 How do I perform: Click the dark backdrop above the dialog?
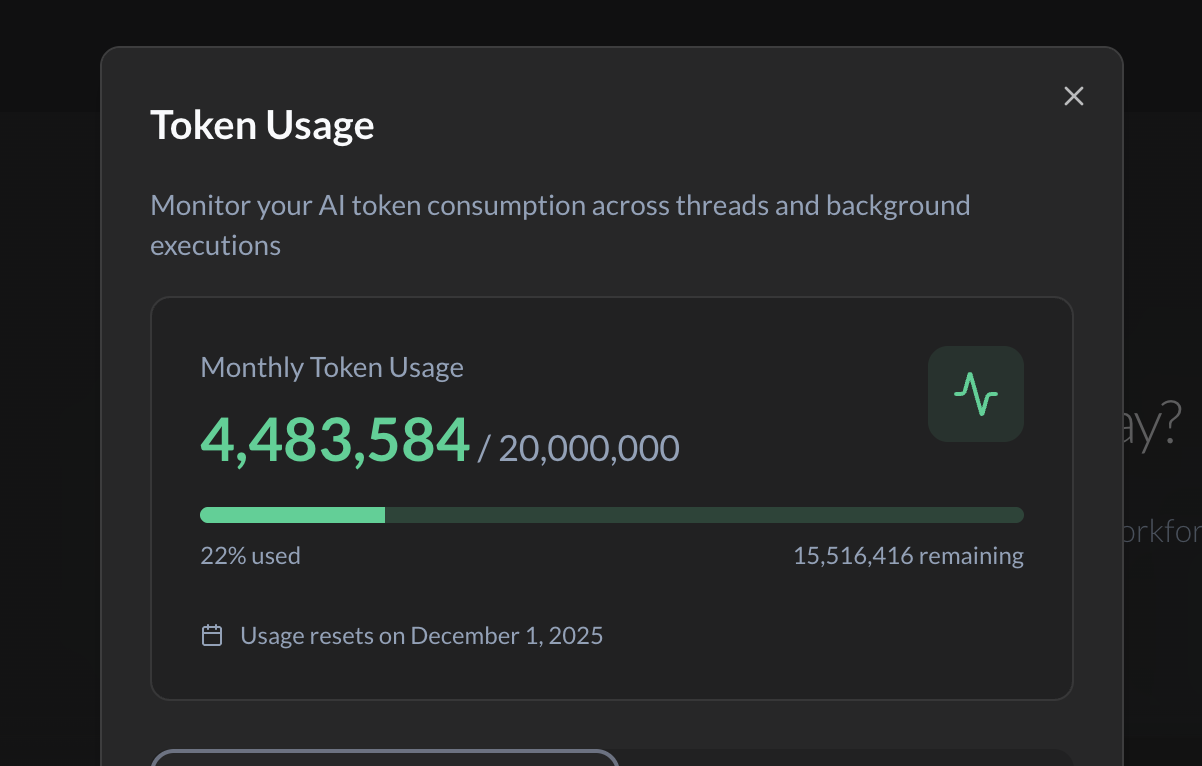click(600, 22)
